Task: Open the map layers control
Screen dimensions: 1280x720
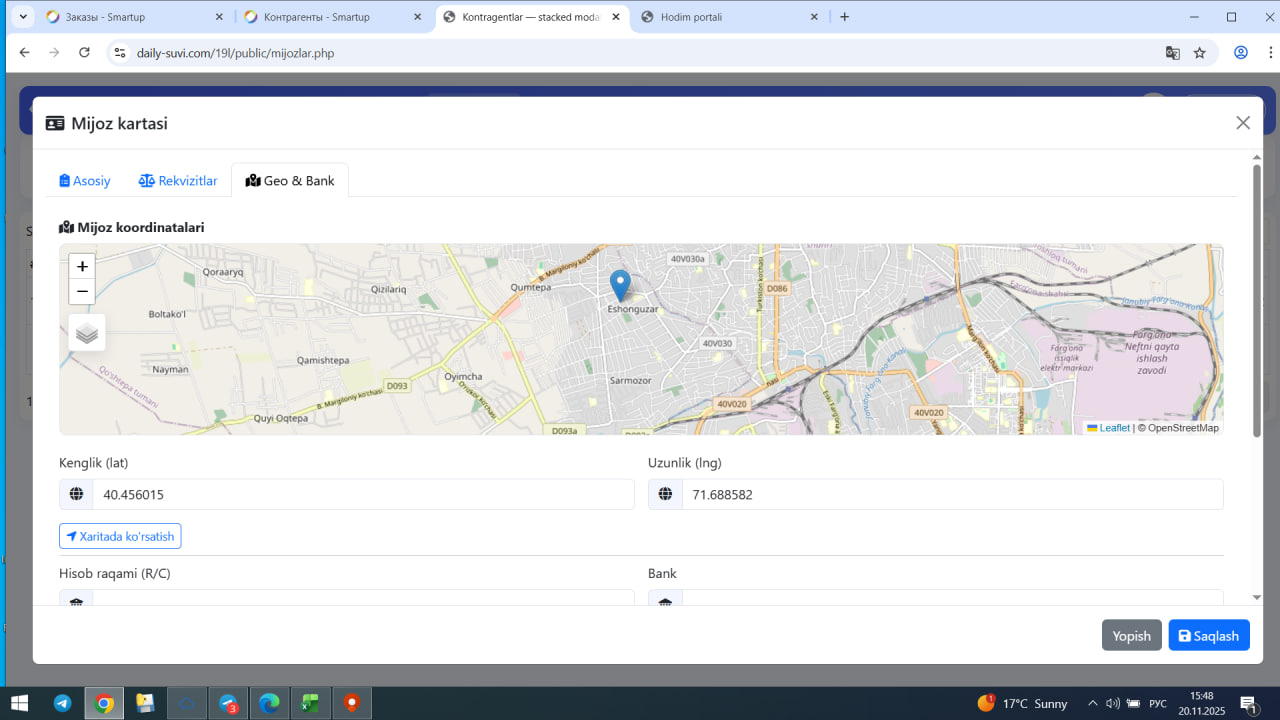Action: [x=87, y=333]
